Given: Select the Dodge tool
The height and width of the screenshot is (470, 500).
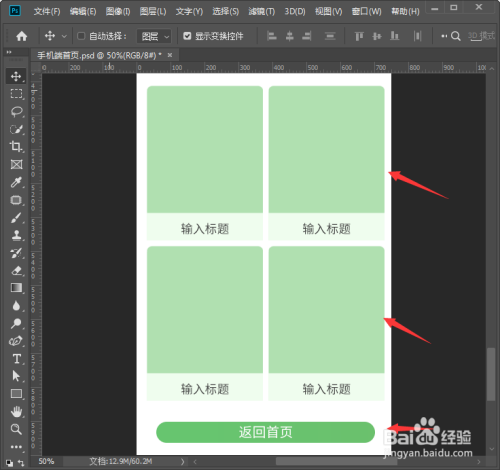Looking at the screenshot, I should point(16,323).
